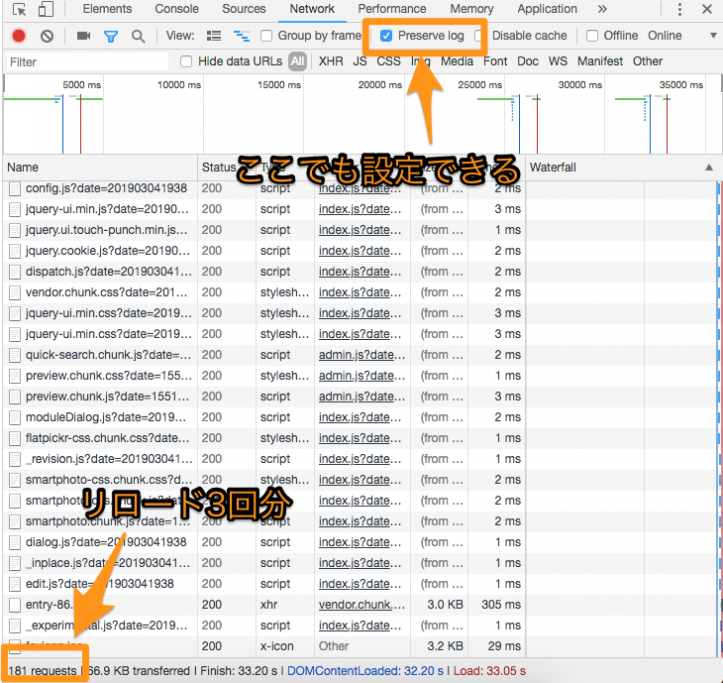Image resolution: width=723 pixels, height=683 pixels.
Task: Clear the network log
Action: pyautogui.click(x=47, y=36)
